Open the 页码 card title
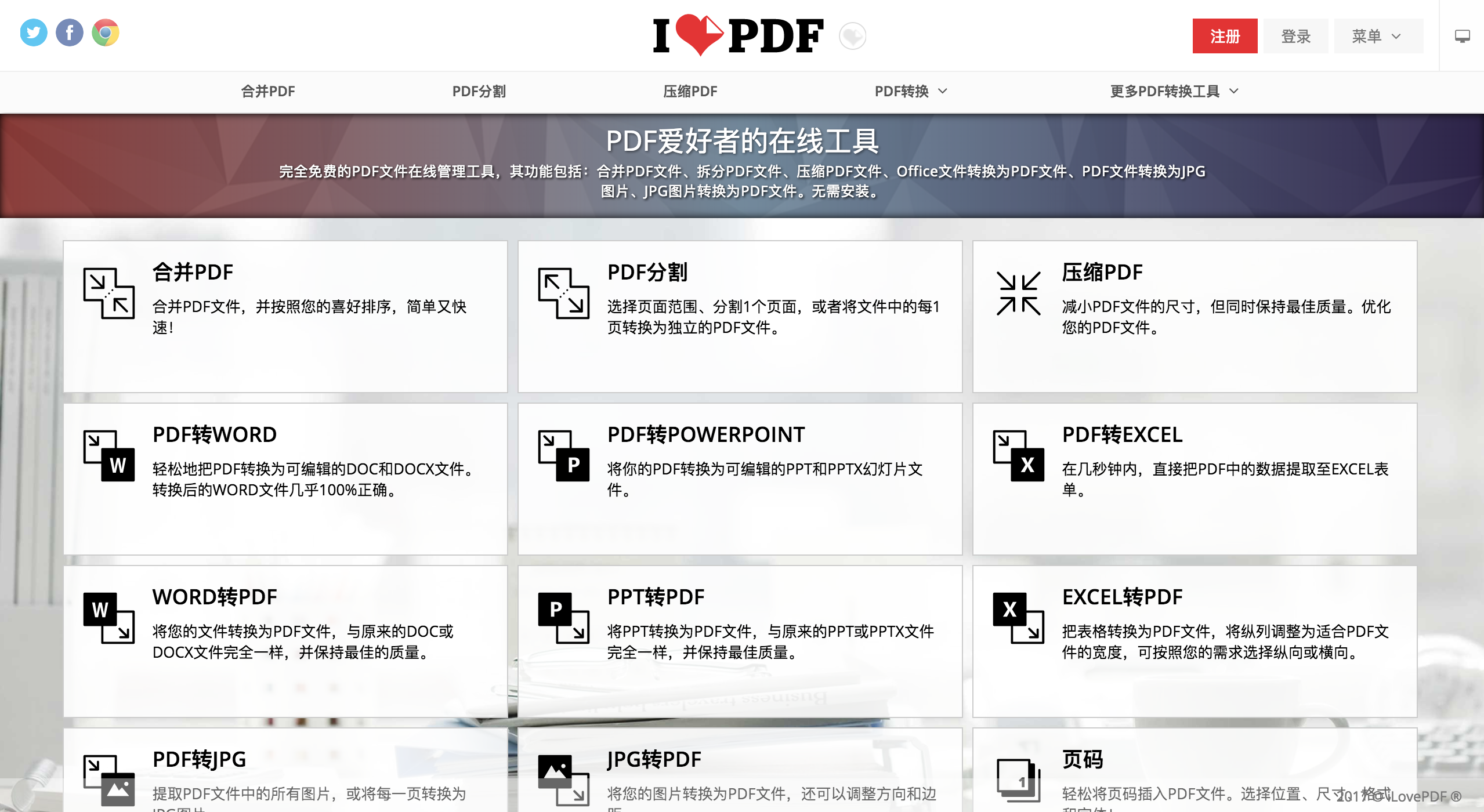 tap(1083, 759)
